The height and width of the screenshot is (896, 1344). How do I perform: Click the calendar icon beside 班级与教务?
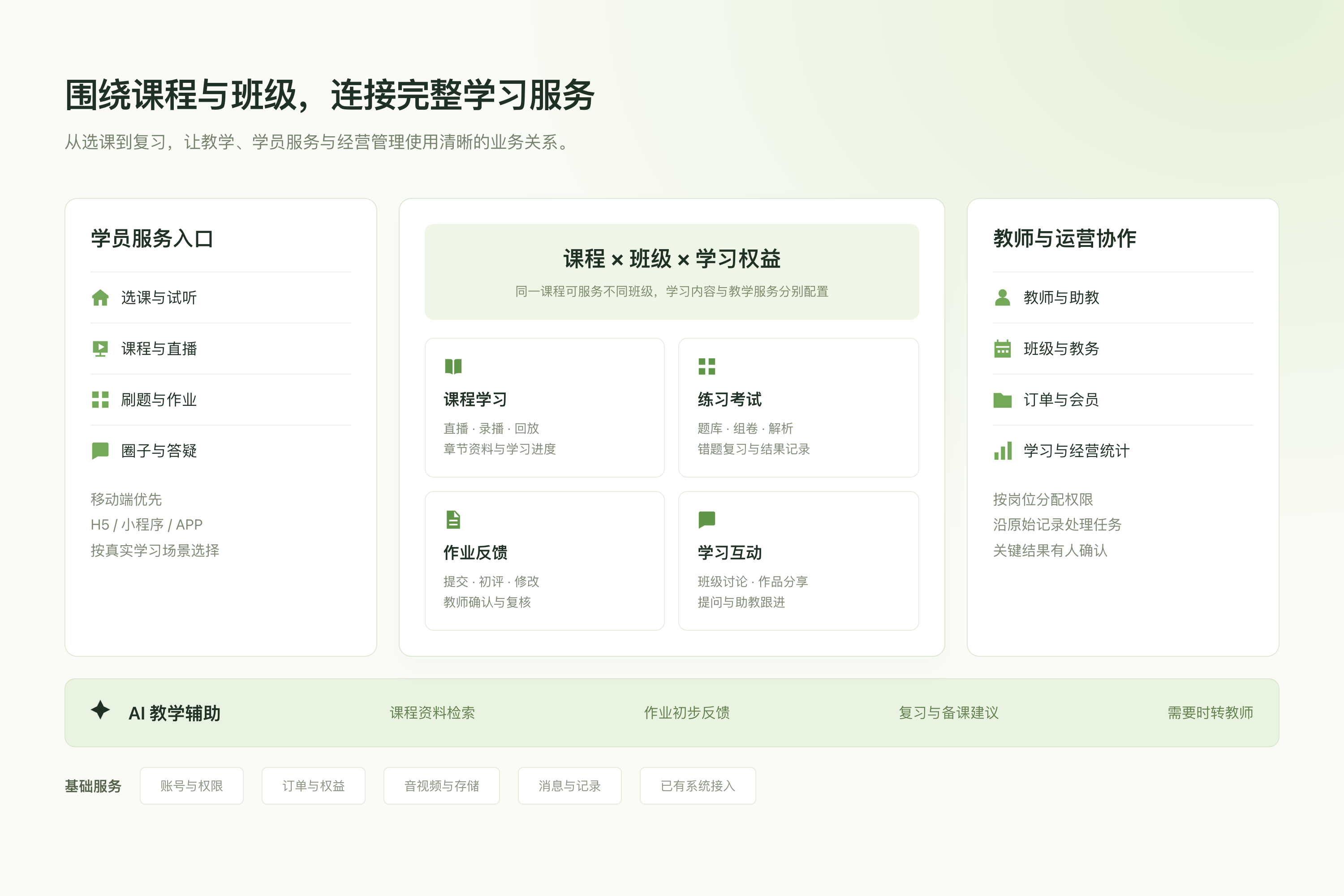tap(1002, 349)
